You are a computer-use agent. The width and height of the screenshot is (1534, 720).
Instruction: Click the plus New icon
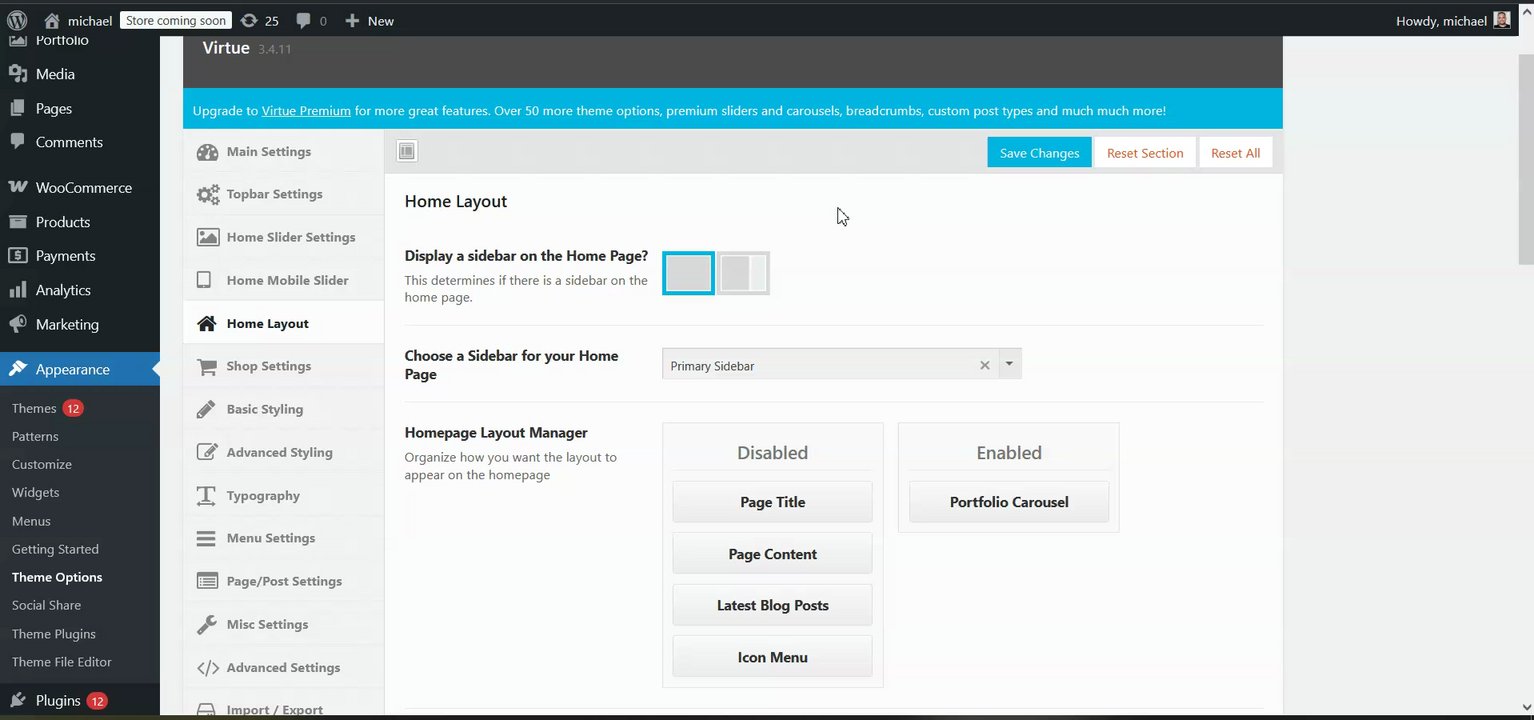tap(352, 20)
